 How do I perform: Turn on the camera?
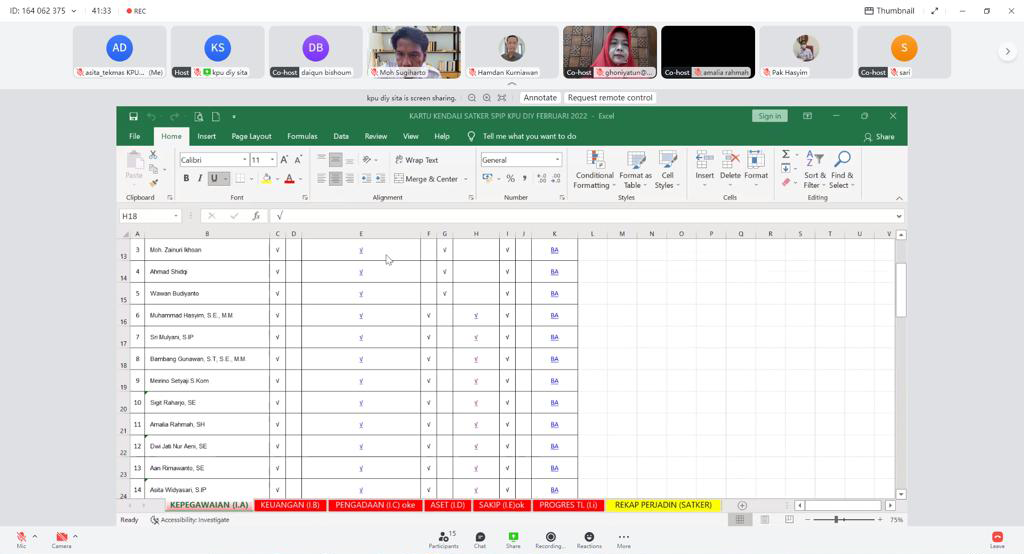point(61,538)
